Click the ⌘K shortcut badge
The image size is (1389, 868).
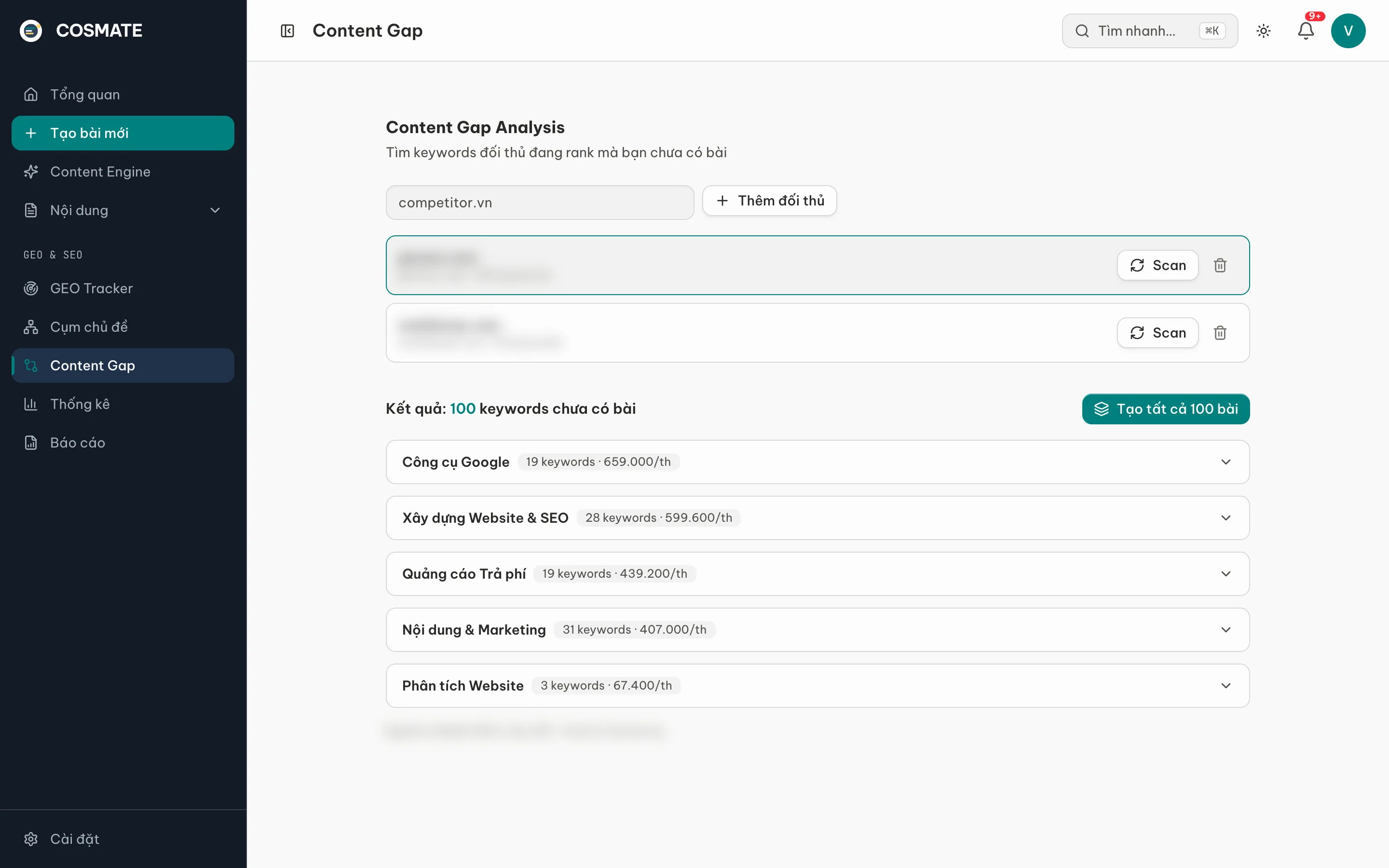coord(1212,30)
